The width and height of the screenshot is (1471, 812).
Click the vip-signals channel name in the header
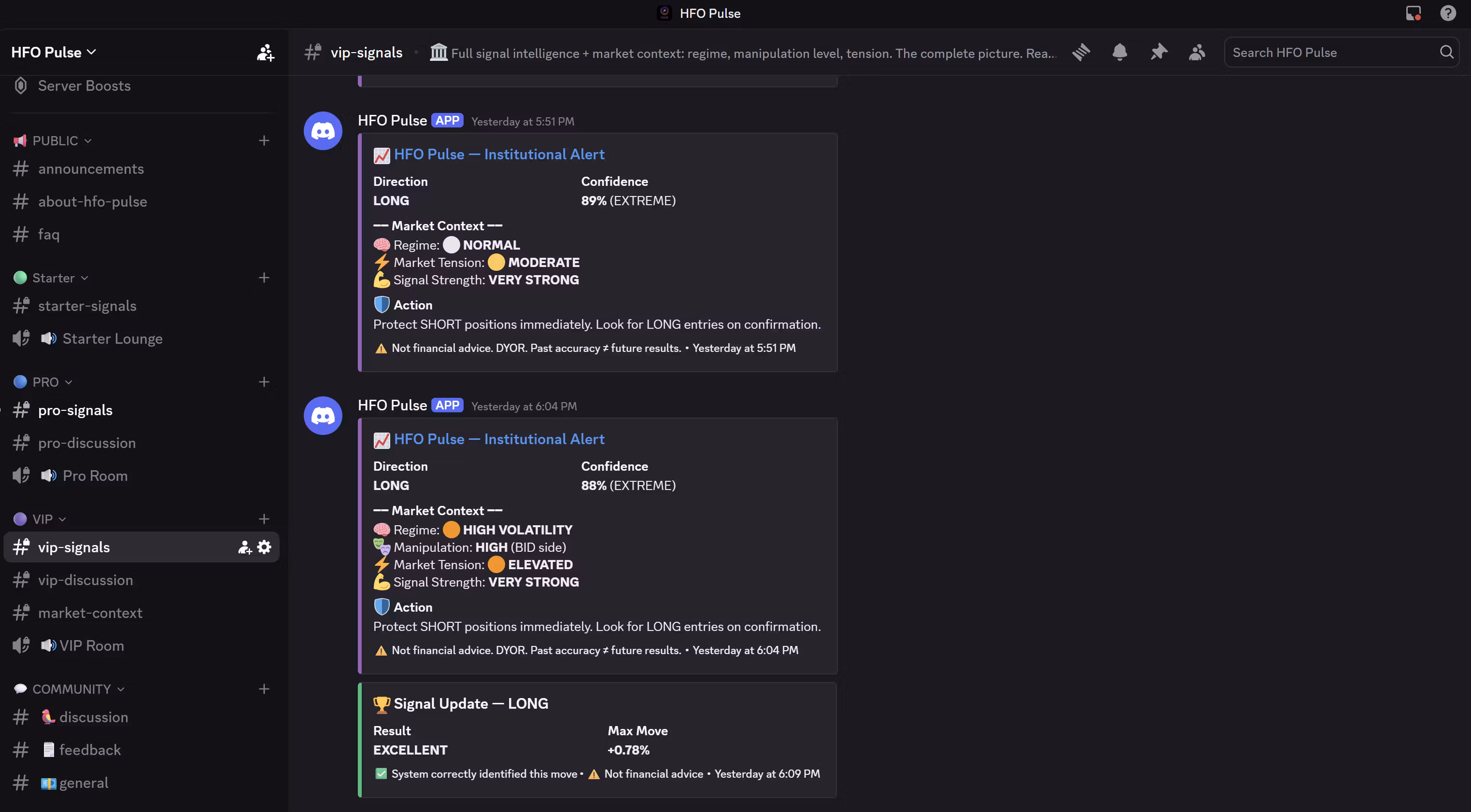point(366,53)
